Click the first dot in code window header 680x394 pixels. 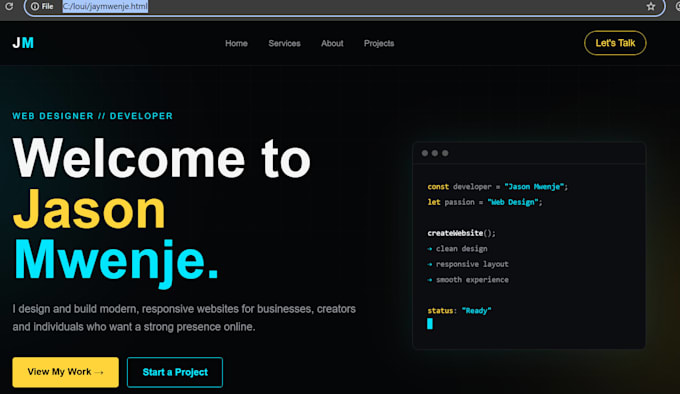point(425,153)
